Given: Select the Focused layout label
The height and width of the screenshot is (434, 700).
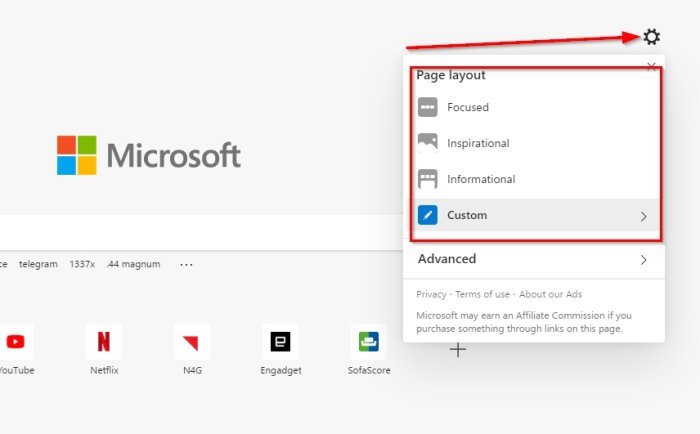Looking at the screenshot, I should tap(468, 107).
